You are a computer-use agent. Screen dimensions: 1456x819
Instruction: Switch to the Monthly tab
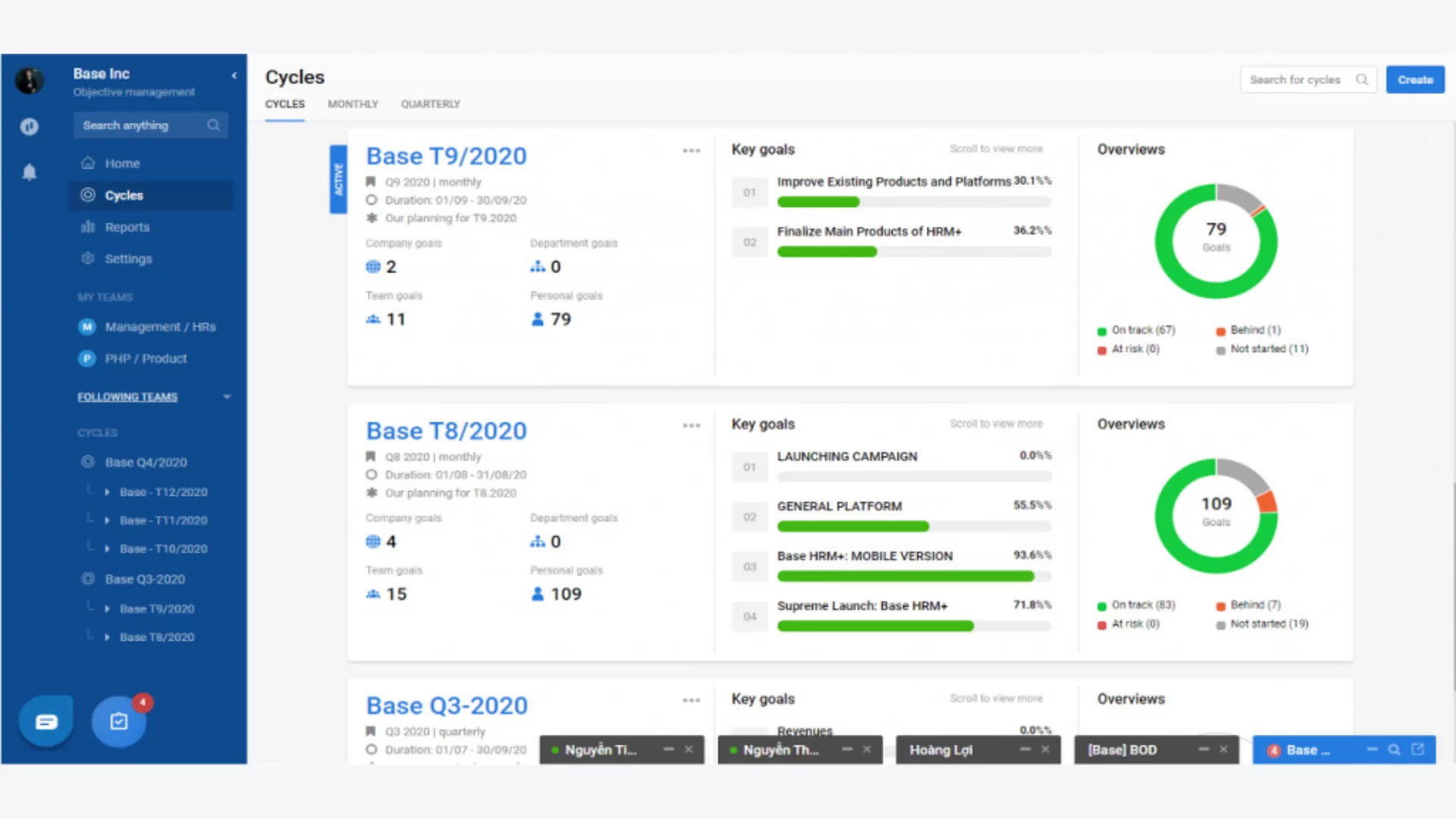353,104
